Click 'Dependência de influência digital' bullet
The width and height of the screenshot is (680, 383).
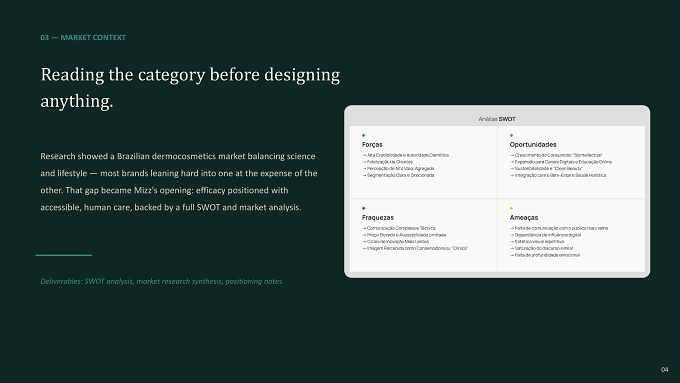[546, 235]
